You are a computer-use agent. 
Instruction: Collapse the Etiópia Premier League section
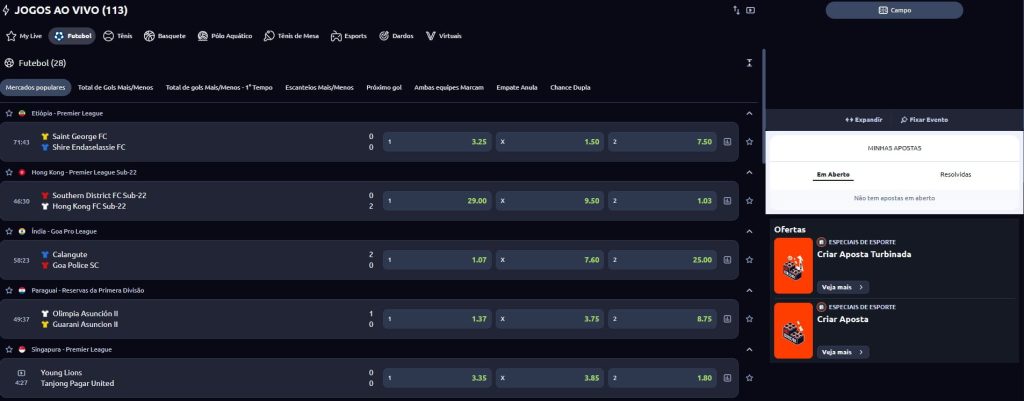click(749, 113)
